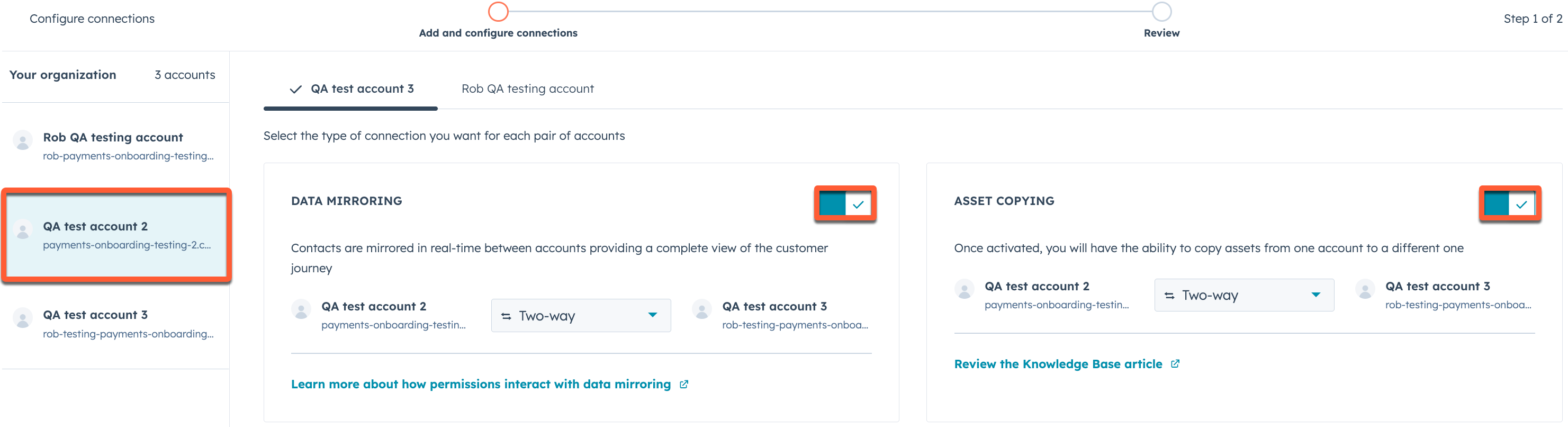Click QA test account 2 avatar in Data Mirroring
This screenshot has width=1568, height=427.
pos(301,310)
